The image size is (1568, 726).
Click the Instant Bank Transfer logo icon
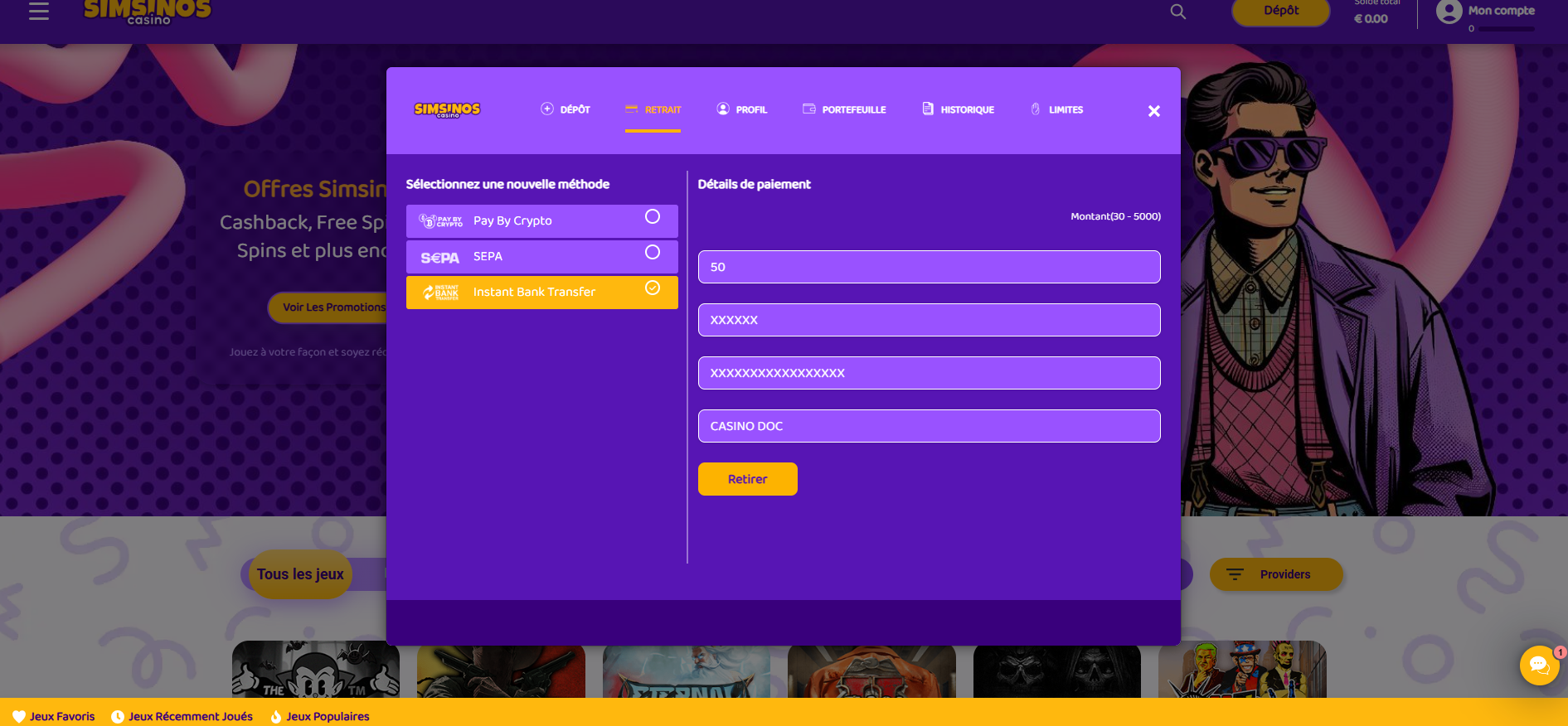pos(440,293)
